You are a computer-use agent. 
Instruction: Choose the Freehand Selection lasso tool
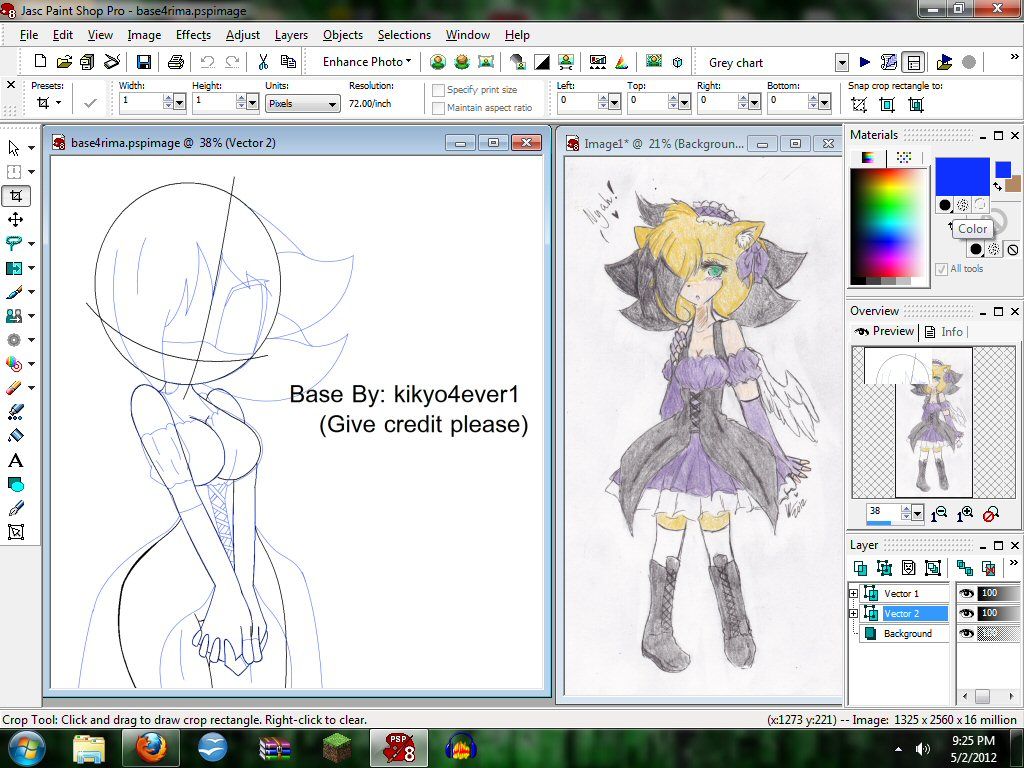click(14, 243)
